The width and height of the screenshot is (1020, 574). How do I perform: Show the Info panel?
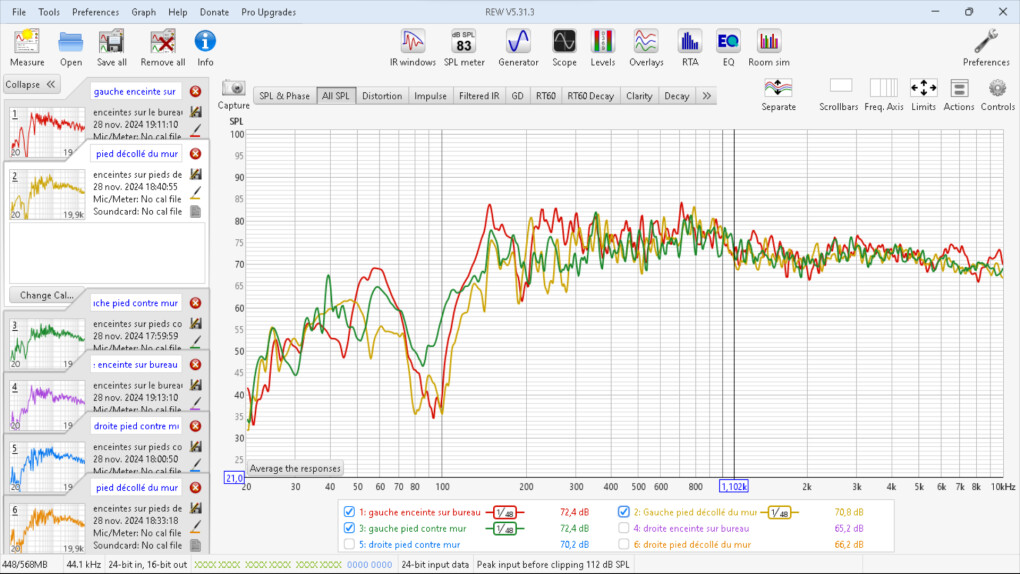tap(205, 48)
